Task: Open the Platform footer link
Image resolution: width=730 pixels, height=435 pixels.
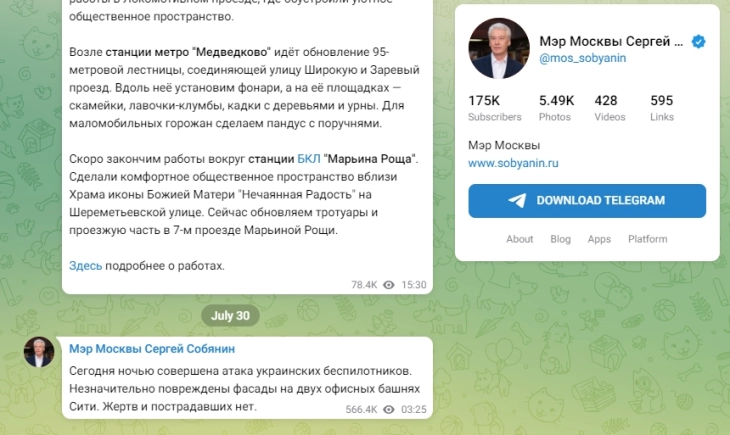Action: pos(648,239)
